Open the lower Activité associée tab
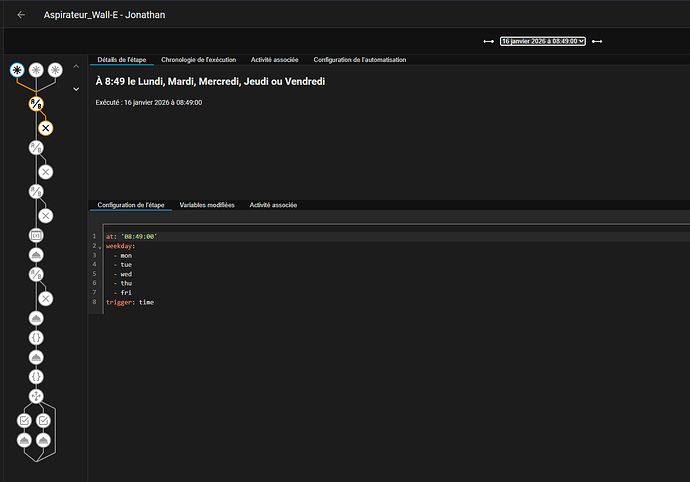The width and height of the screenshot is (690, 482). (x=273, y=204)
